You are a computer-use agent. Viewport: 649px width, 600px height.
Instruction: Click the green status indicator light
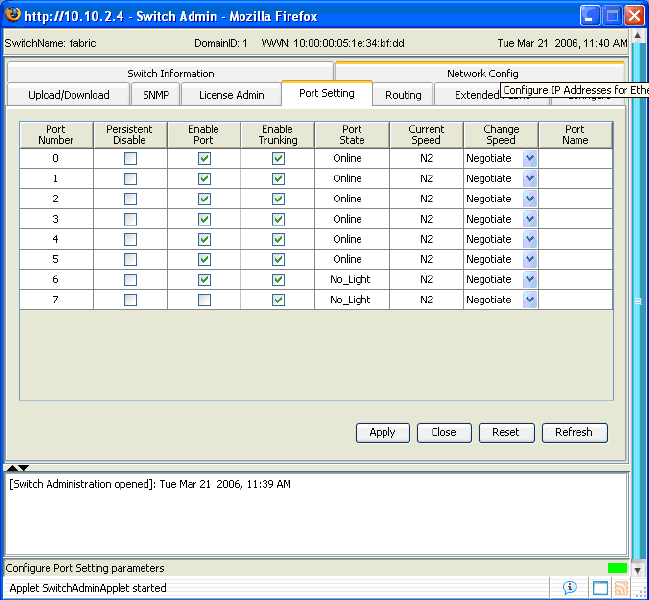coord(617,568)
